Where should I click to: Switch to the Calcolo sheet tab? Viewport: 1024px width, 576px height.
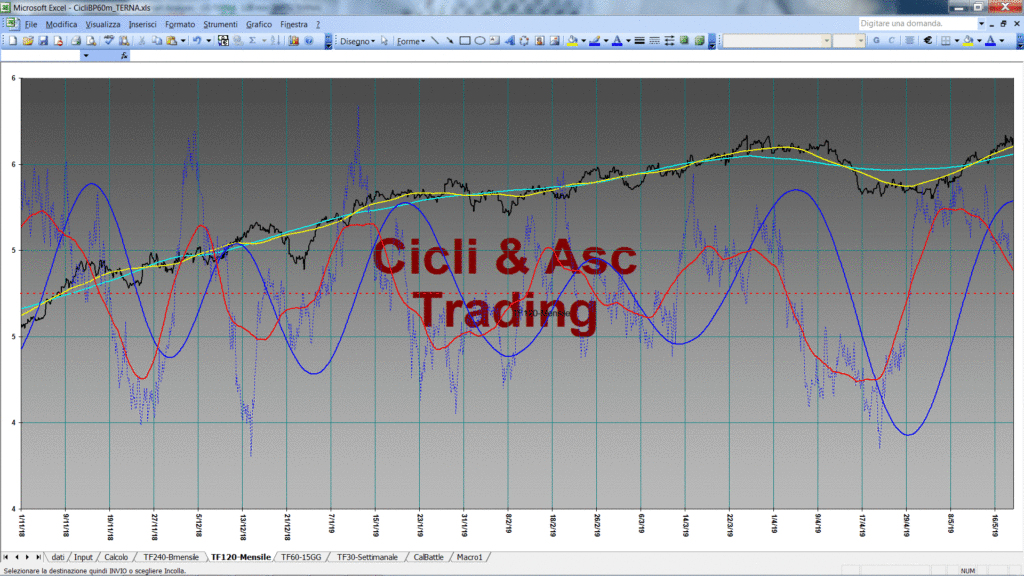click(116, 557)
